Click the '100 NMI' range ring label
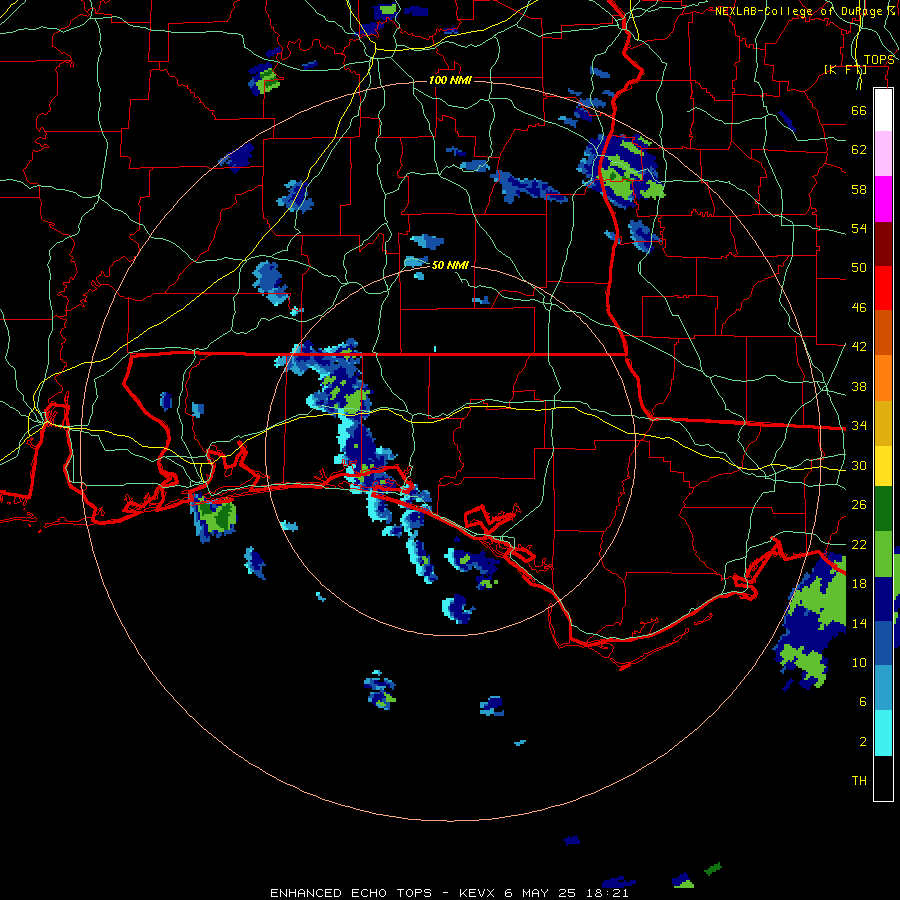 coord(451,80)
